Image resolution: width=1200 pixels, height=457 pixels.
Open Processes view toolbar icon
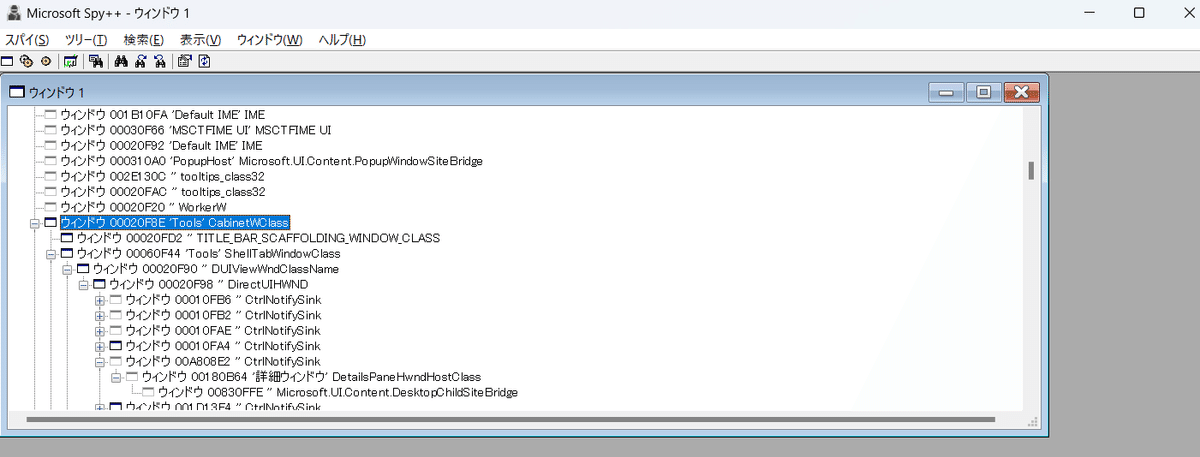click(27, 61)
